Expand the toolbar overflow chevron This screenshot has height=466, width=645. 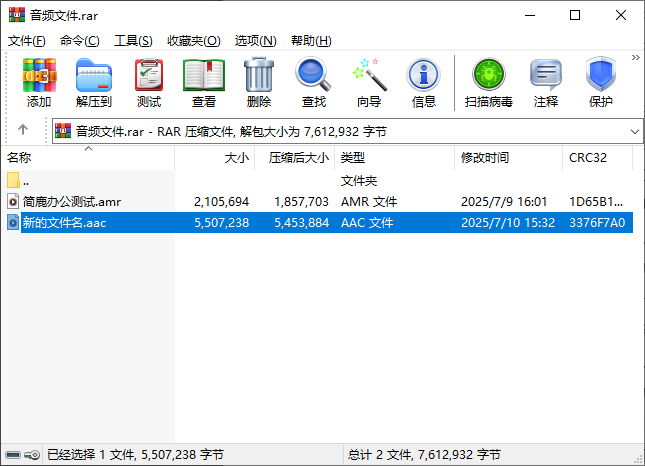point(636,58)
